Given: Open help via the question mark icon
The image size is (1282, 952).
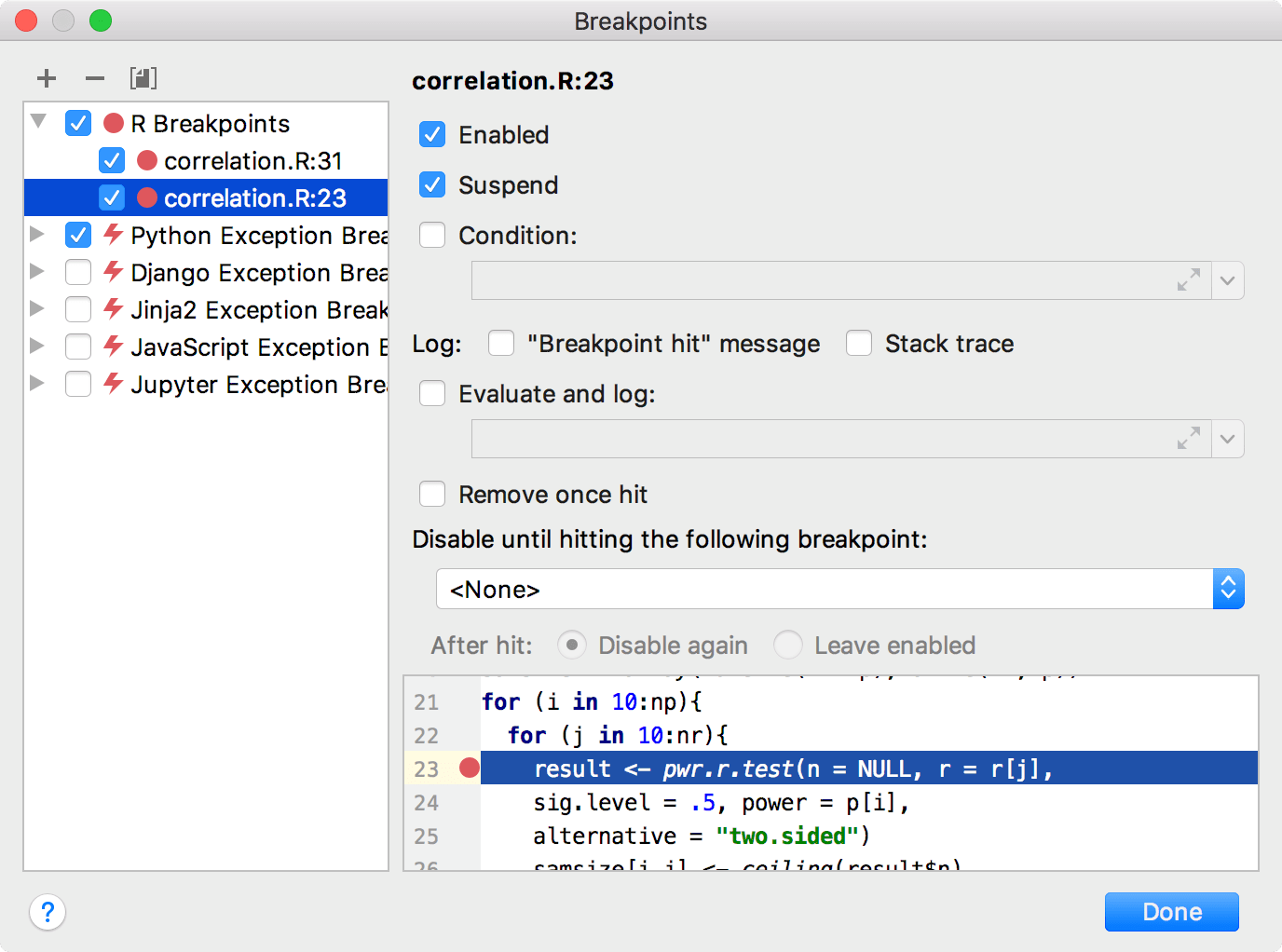Looking at the screenshot, I should click(48, 913).
